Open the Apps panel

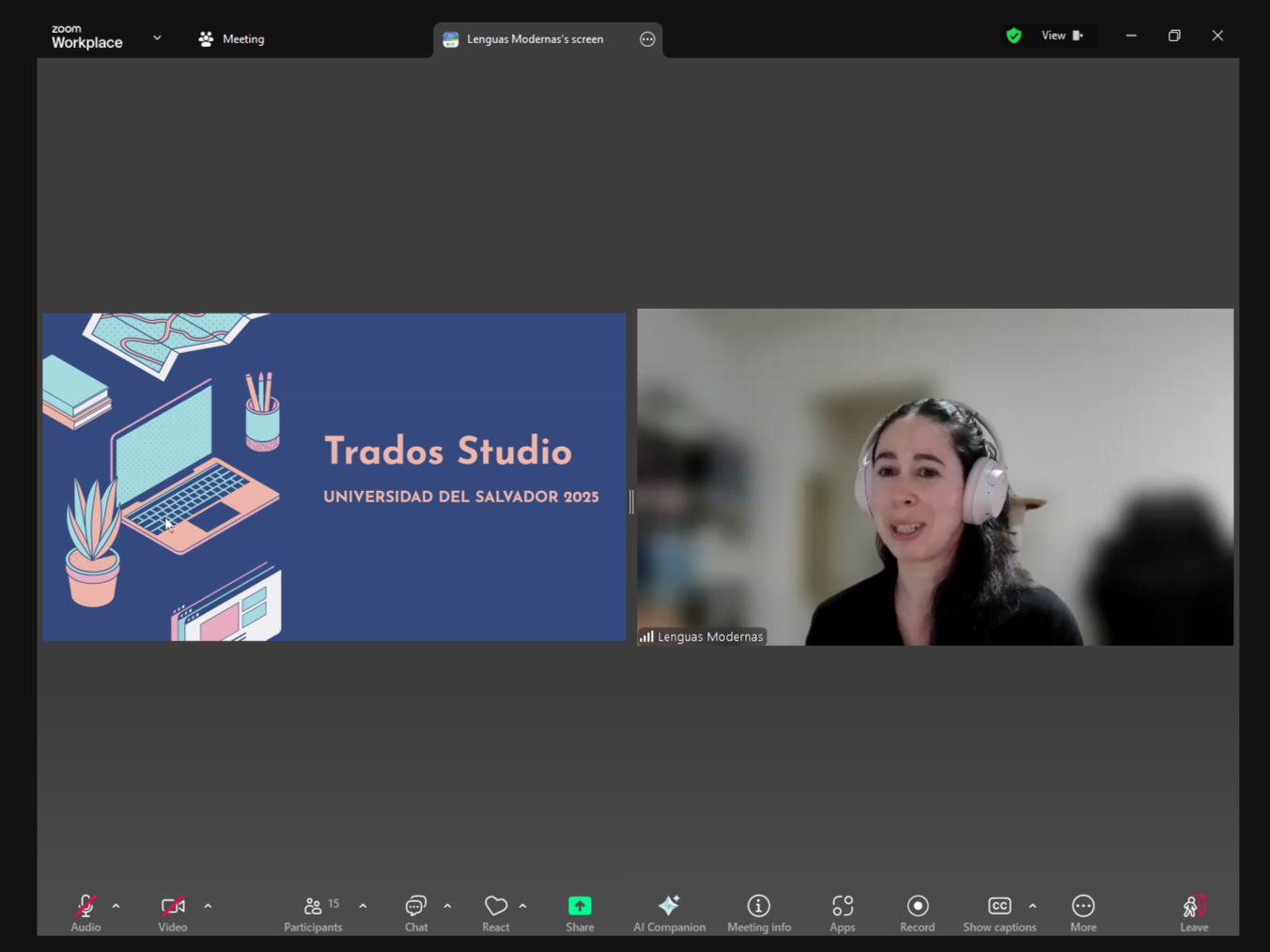point(843,913)
